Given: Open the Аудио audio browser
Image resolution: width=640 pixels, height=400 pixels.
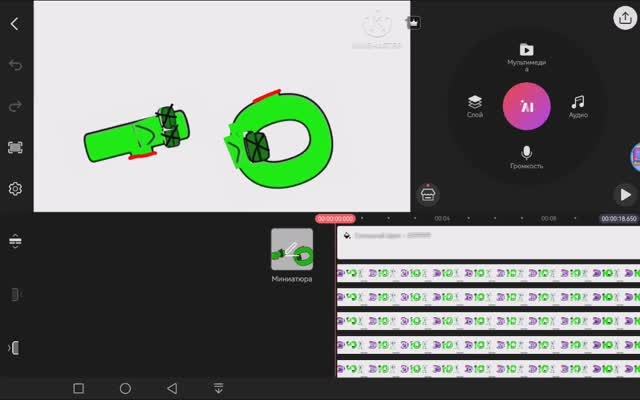Looking at the screenshot, I should [x=578, y=107].
